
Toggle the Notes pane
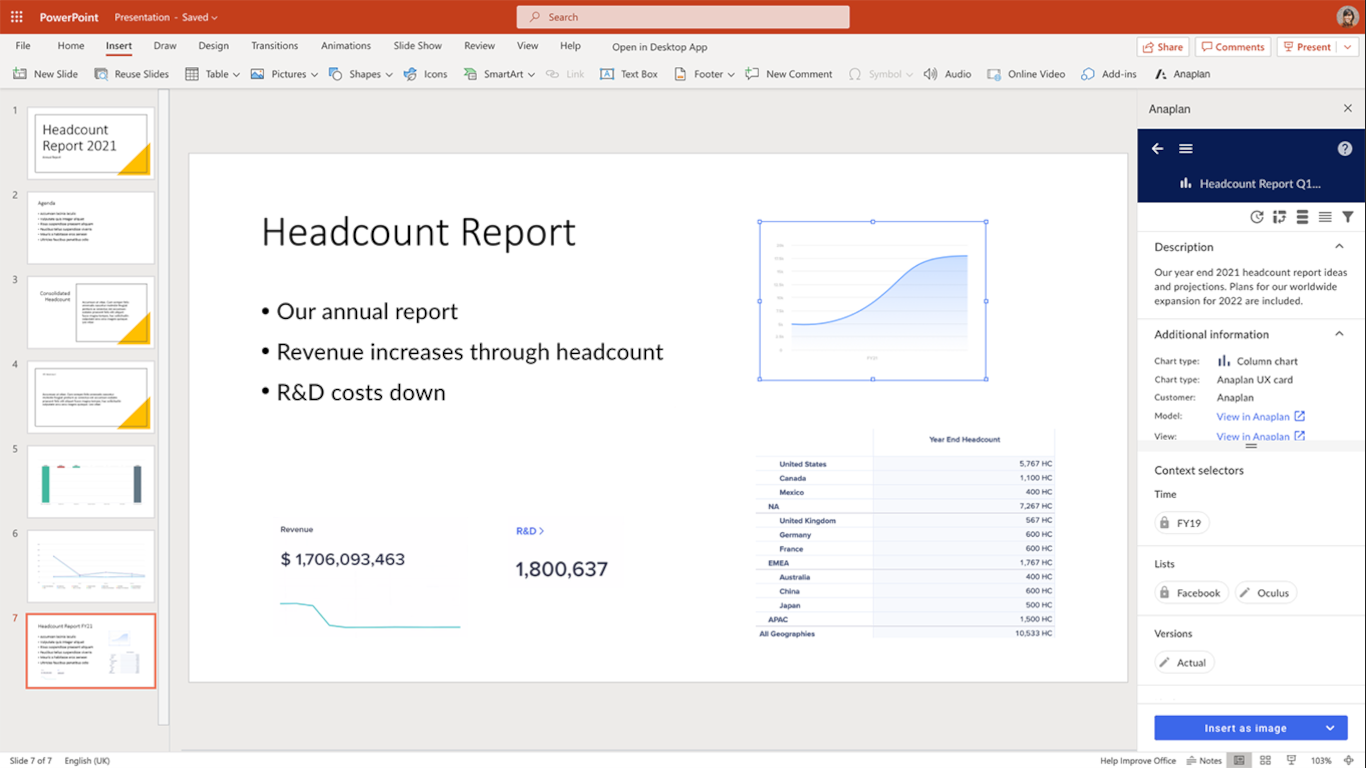click(x=1204, y=761)
